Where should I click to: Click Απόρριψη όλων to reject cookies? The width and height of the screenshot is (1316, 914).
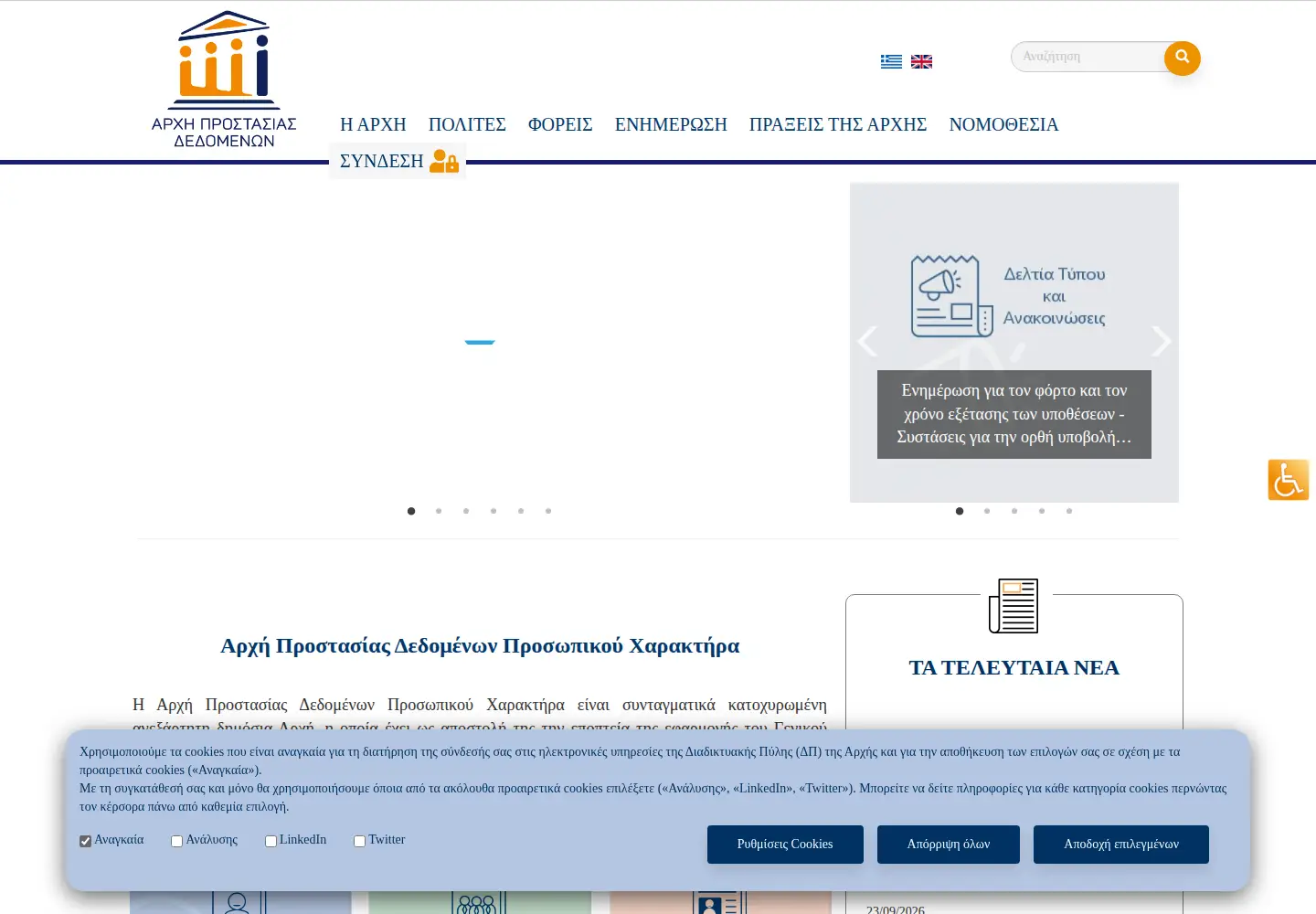pyautogui.click(x=949, y=845)
